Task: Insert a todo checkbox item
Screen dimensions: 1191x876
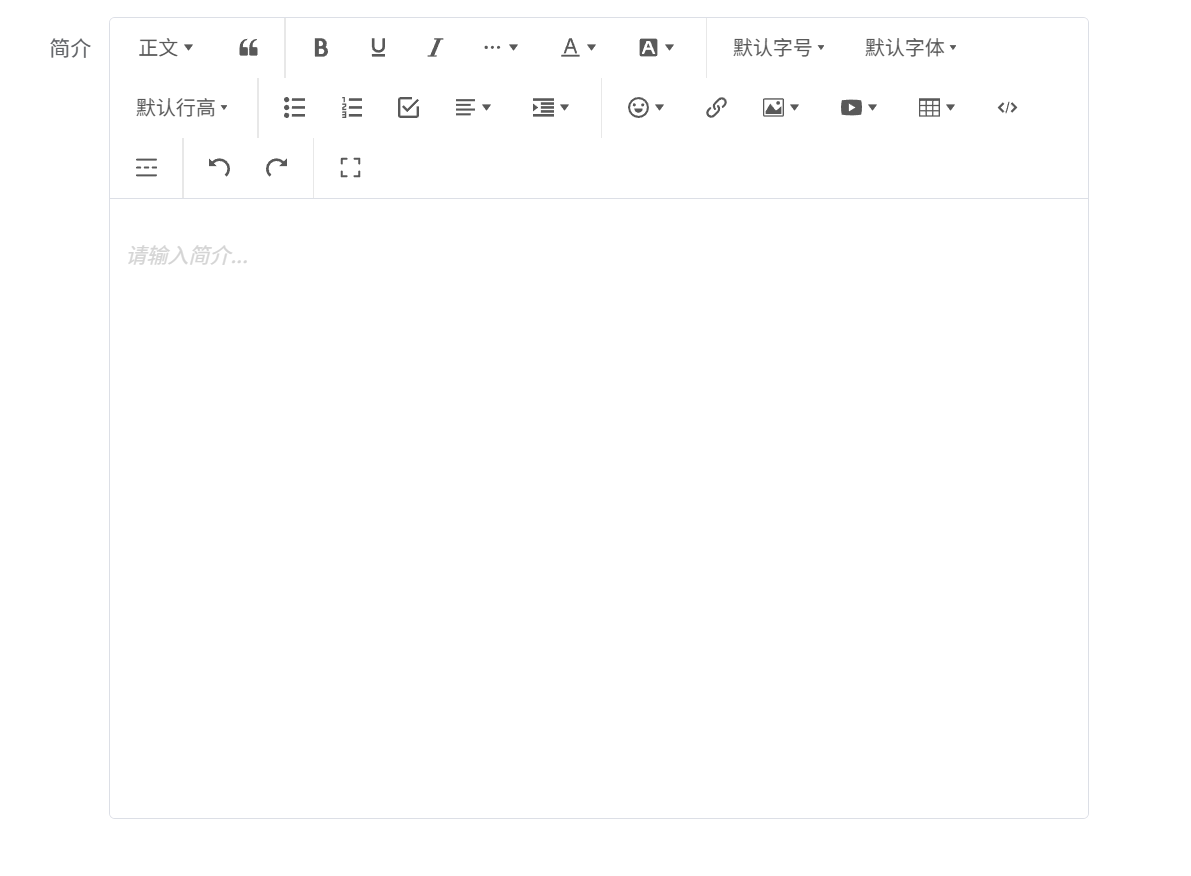Action: point(408,108)
